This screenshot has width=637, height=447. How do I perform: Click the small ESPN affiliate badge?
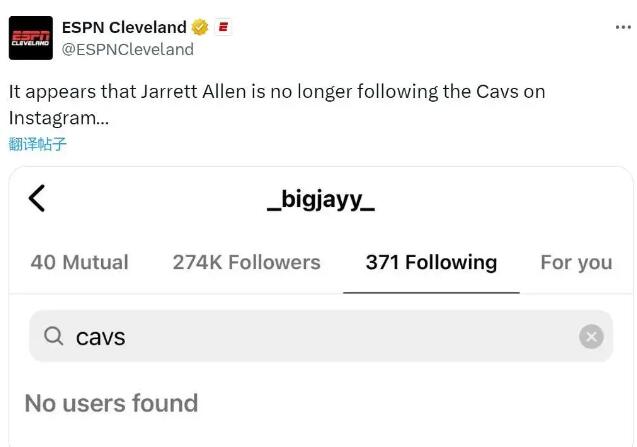coord(223,27)
